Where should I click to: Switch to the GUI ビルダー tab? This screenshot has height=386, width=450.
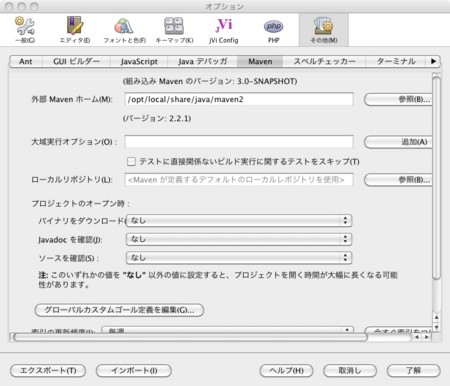(76, 61)
